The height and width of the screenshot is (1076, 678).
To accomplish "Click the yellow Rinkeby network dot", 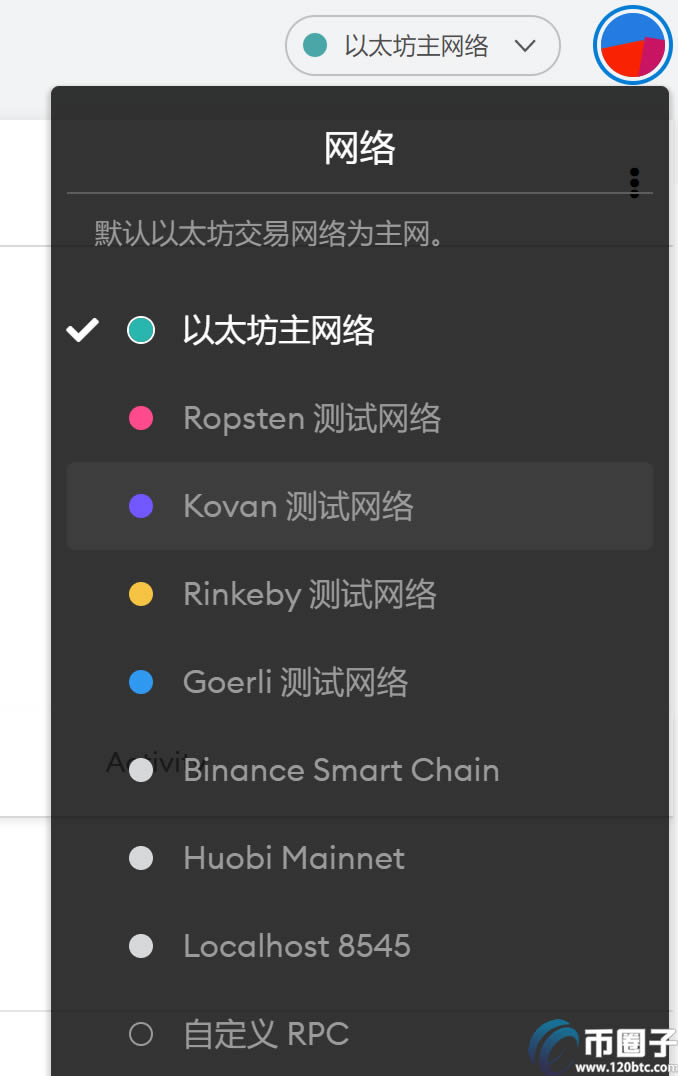I will tap(141, 594).
